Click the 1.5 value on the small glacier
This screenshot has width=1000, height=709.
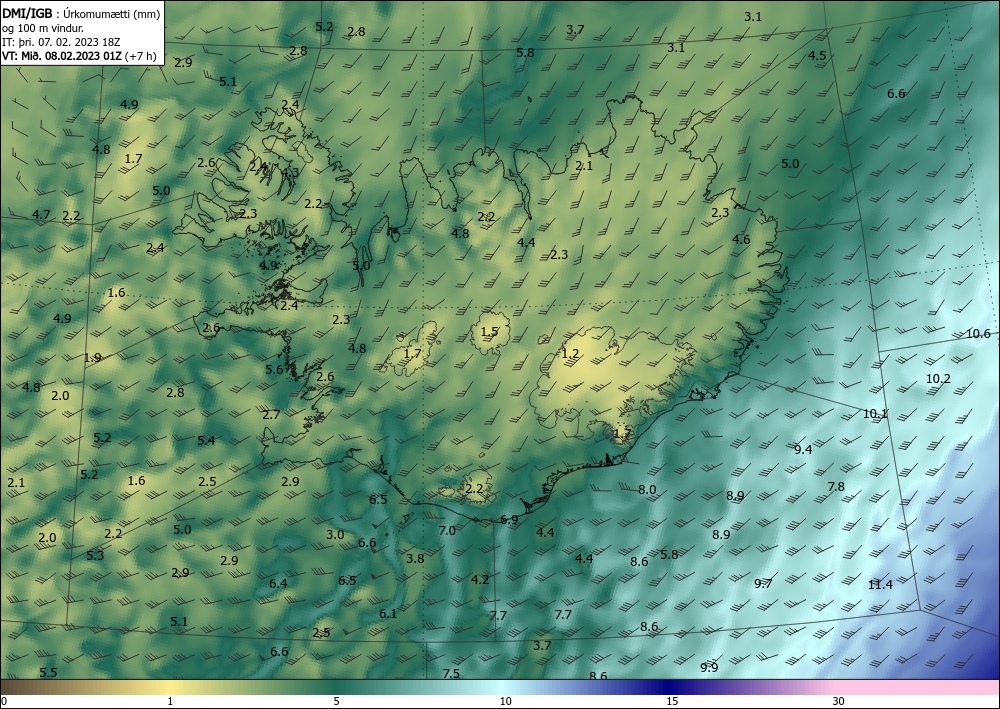489,332
